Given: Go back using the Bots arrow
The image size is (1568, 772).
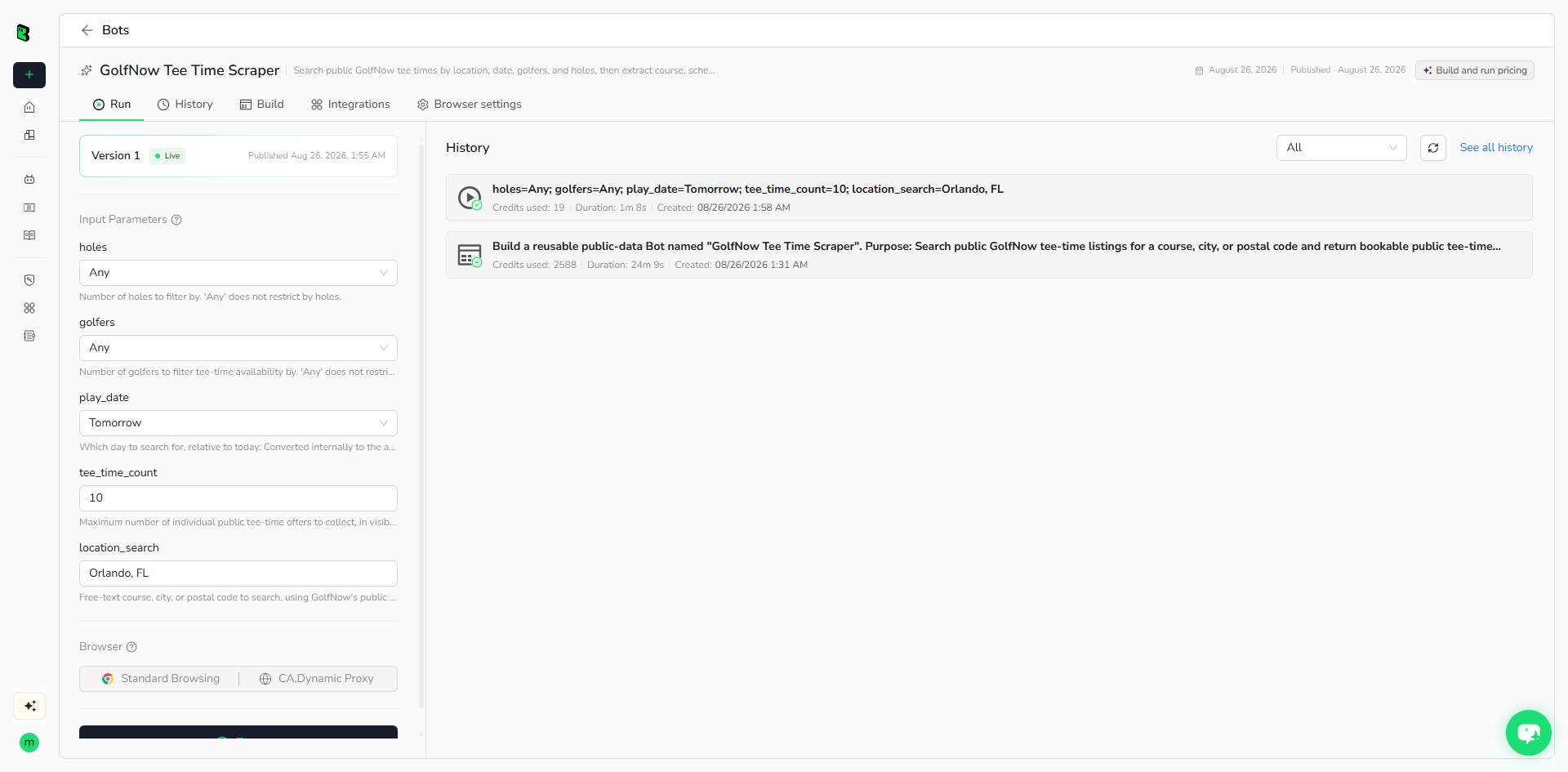Looking at the screenshot, I should tap(87, 30).
